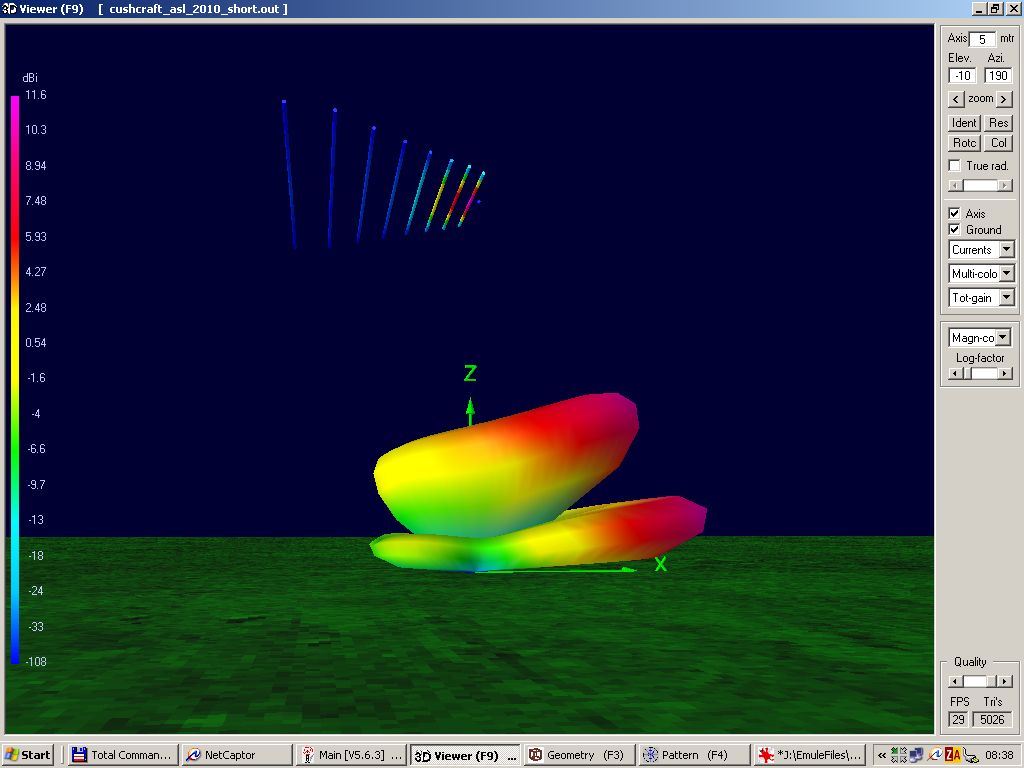Expand the Currents dropdown
The image size is (1024, 768).
pos(1006,250)
